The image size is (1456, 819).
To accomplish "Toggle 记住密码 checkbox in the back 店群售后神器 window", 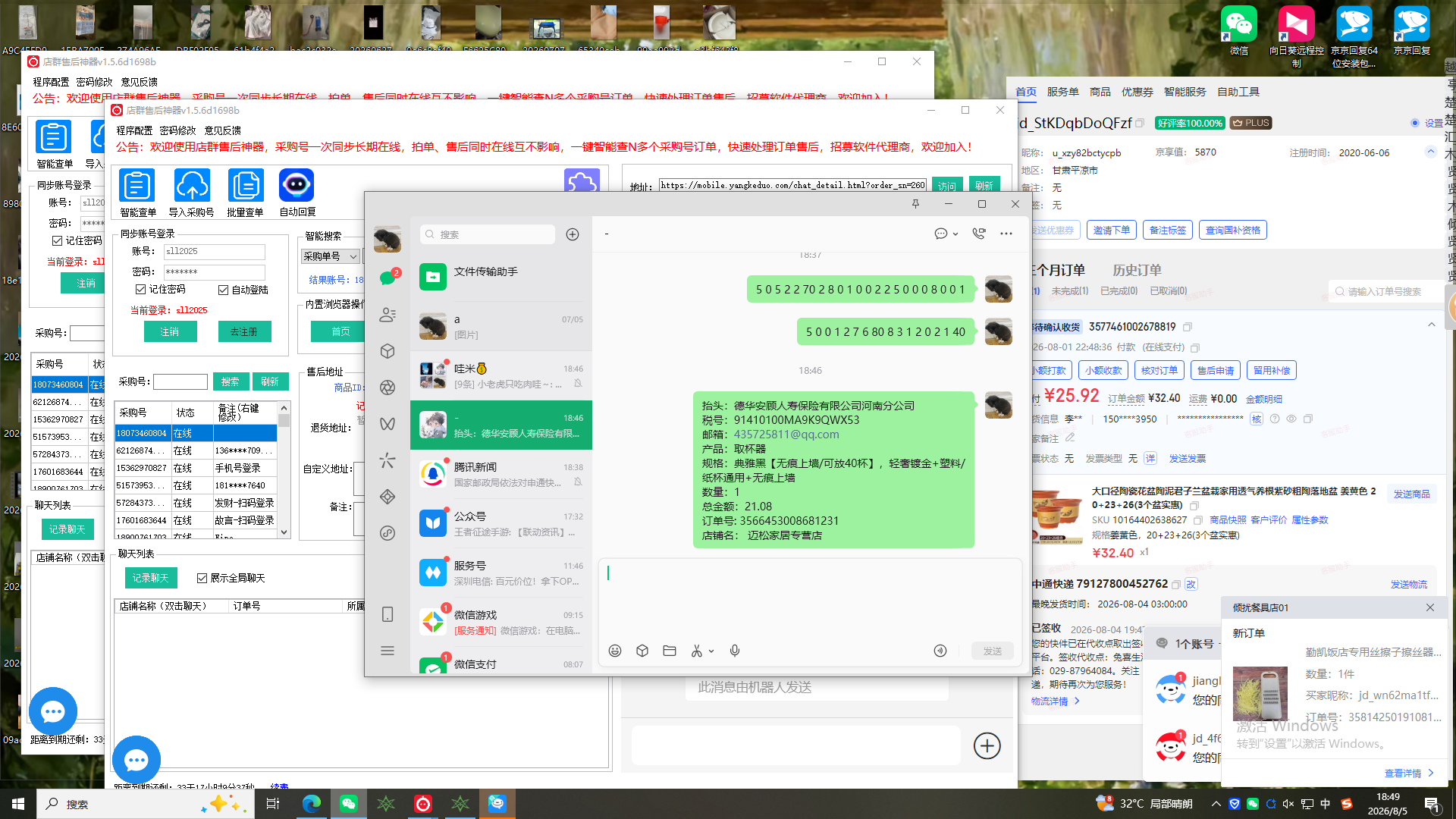I will coord(57,240).
